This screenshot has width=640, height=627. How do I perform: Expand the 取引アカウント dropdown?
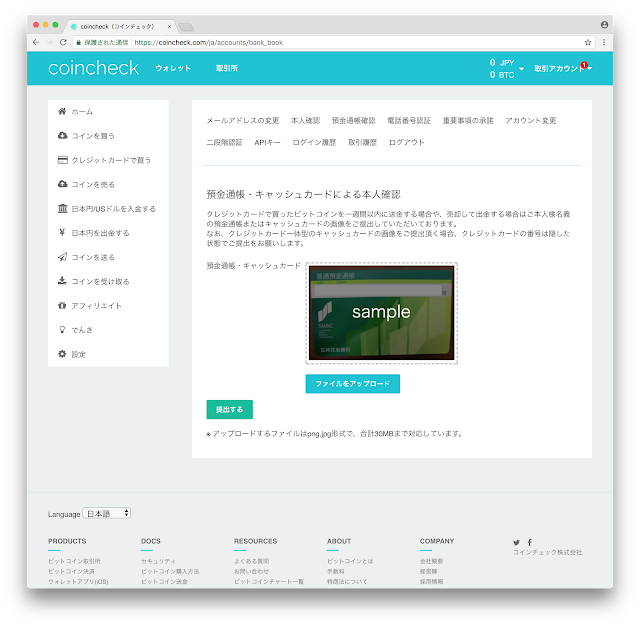563,69
